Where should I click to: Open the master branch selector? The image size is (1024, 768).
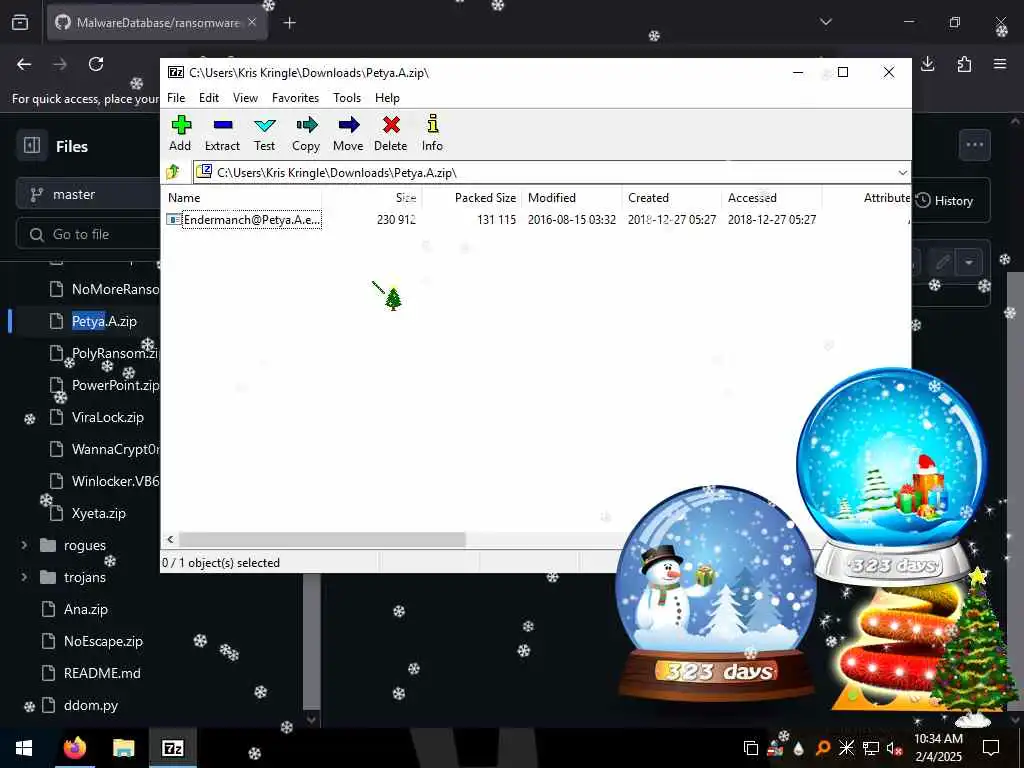click(x=88, y=195)
